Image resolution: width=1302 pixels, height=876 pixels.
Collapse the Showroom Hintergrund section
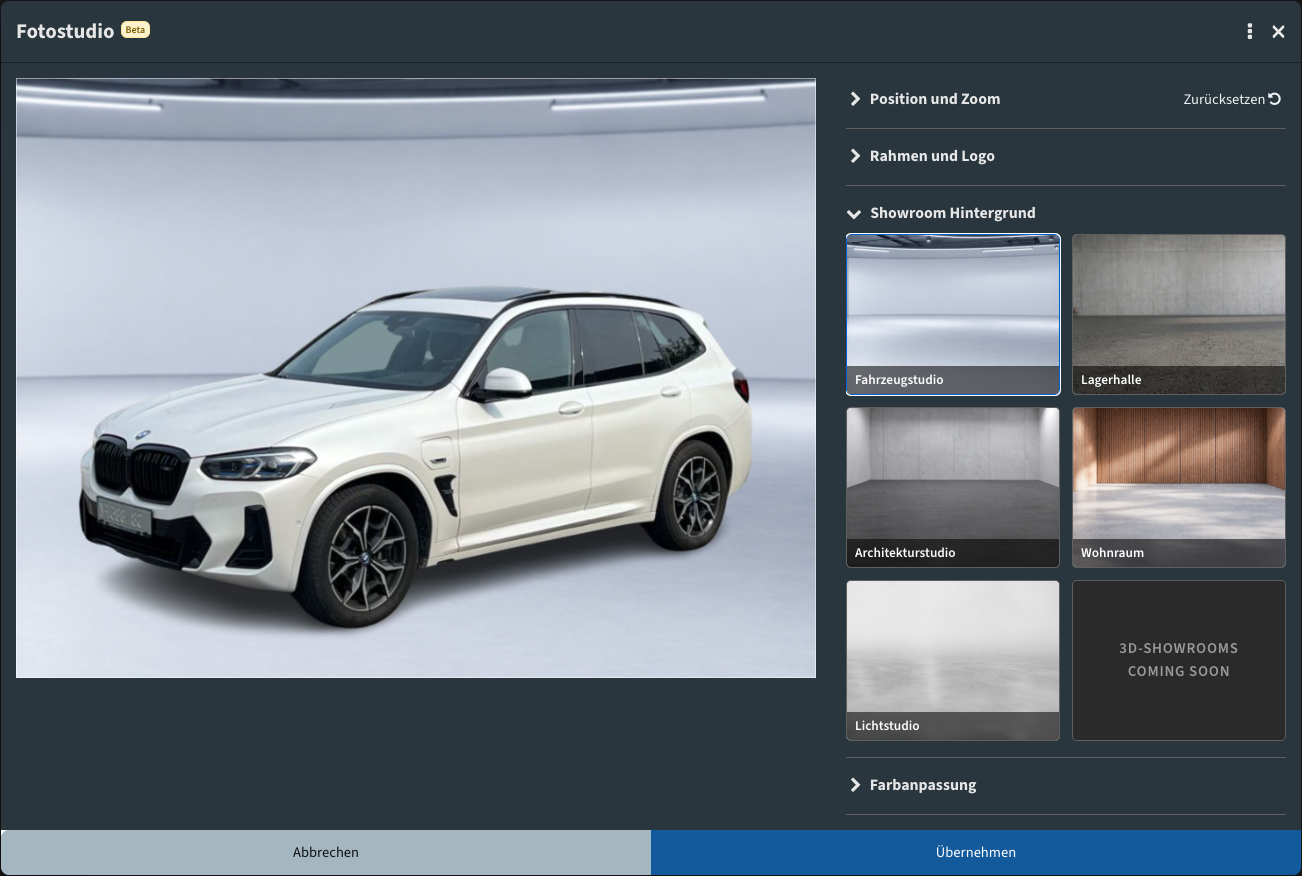pos(941,213)
